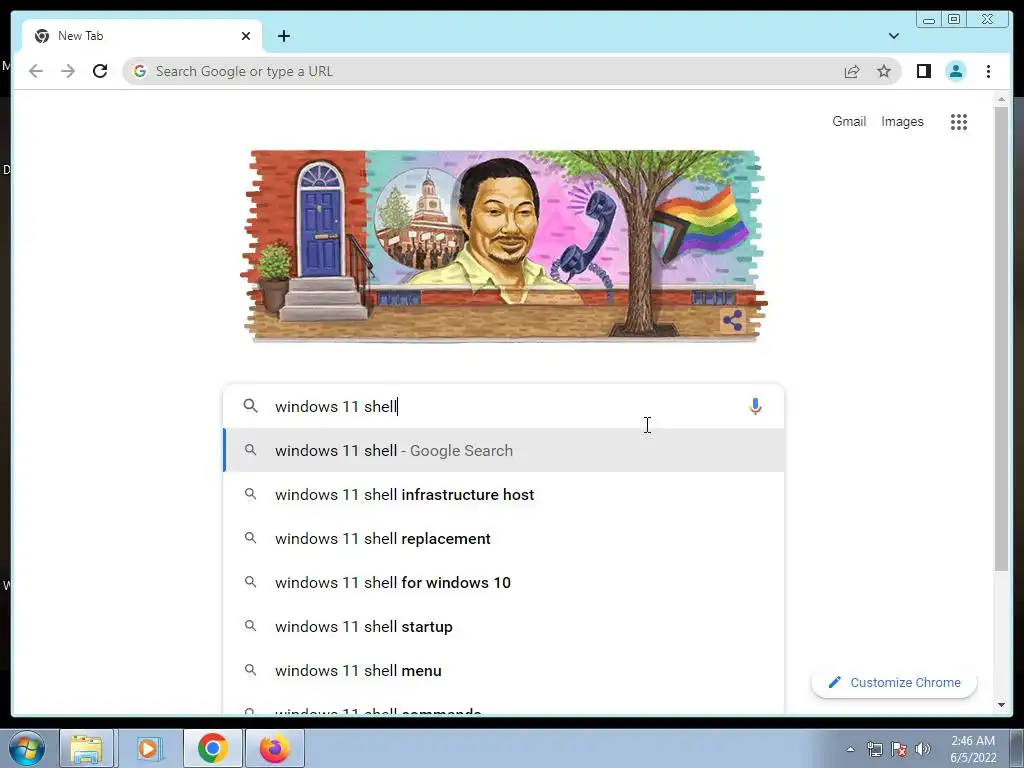Choose 'shell replacement' suggestion
The image size is (1024, 768).
click(503, 538)
